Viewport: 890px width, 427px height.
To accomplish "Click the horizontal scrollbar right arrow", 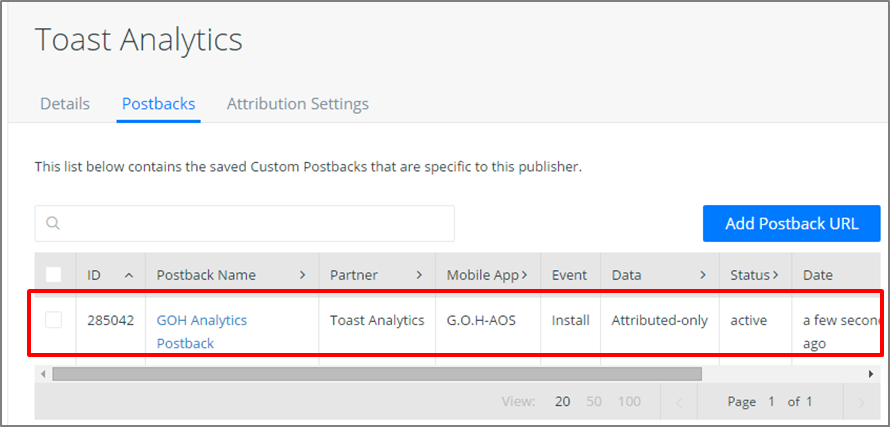I will tap(871, 374).
